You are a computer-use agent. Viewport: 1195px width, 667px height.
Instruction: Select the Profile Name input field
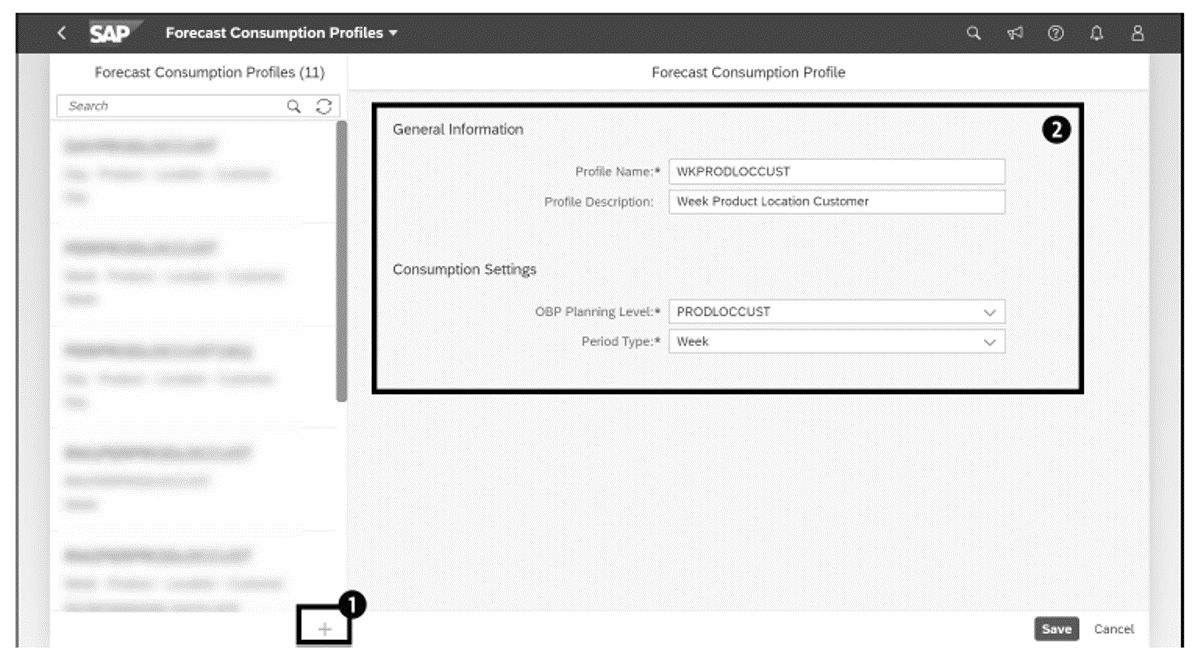click(838, 171)
